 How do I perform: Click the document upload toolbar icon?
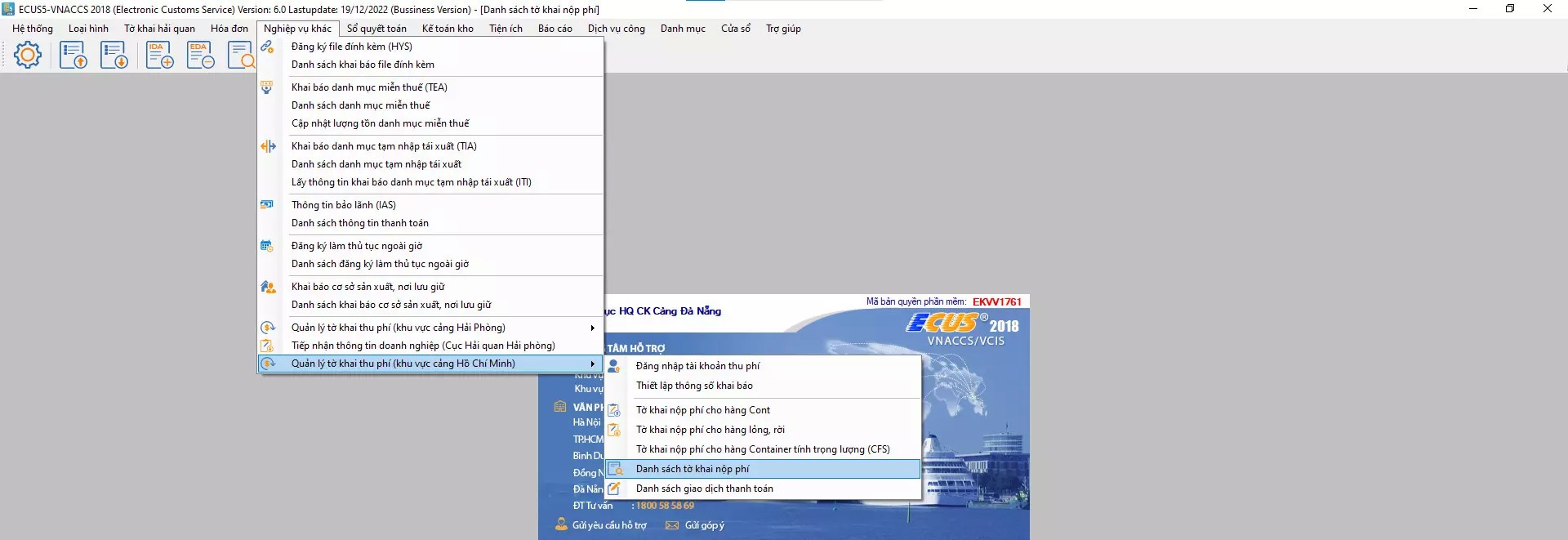tap(73, 55)
